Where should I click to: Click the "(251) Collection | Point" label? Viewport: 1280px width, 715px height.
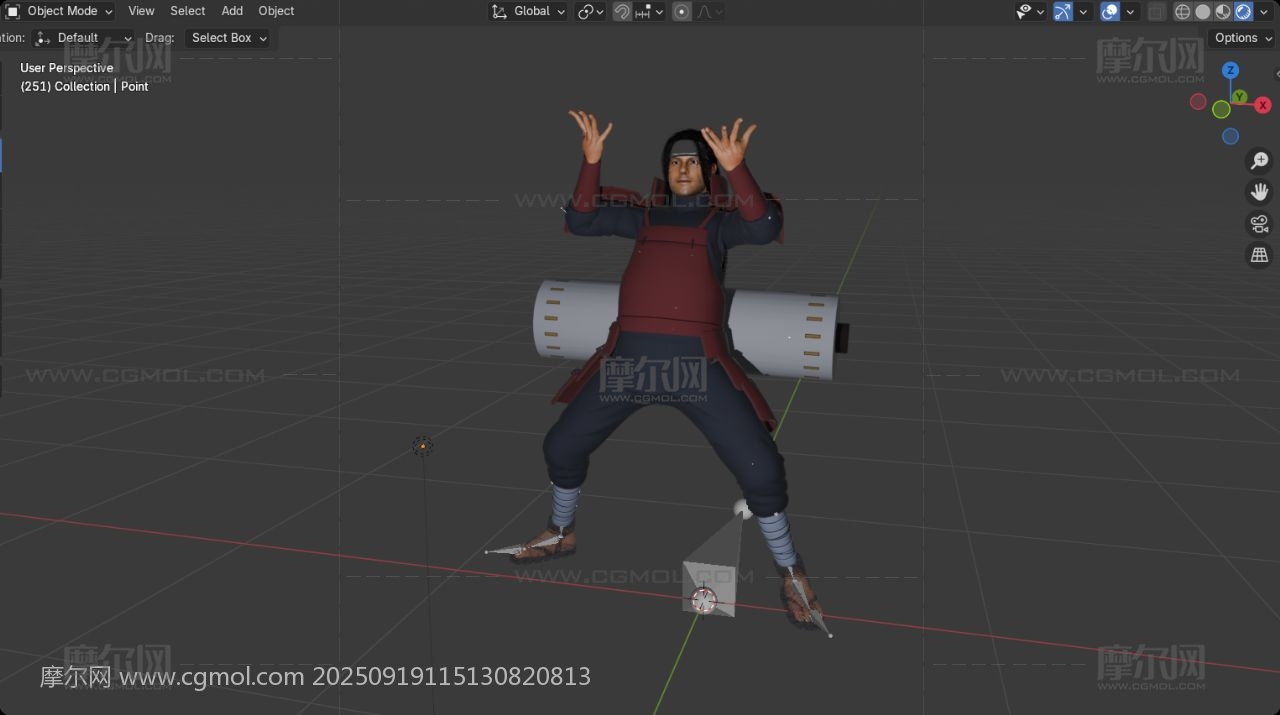(84, 87)
